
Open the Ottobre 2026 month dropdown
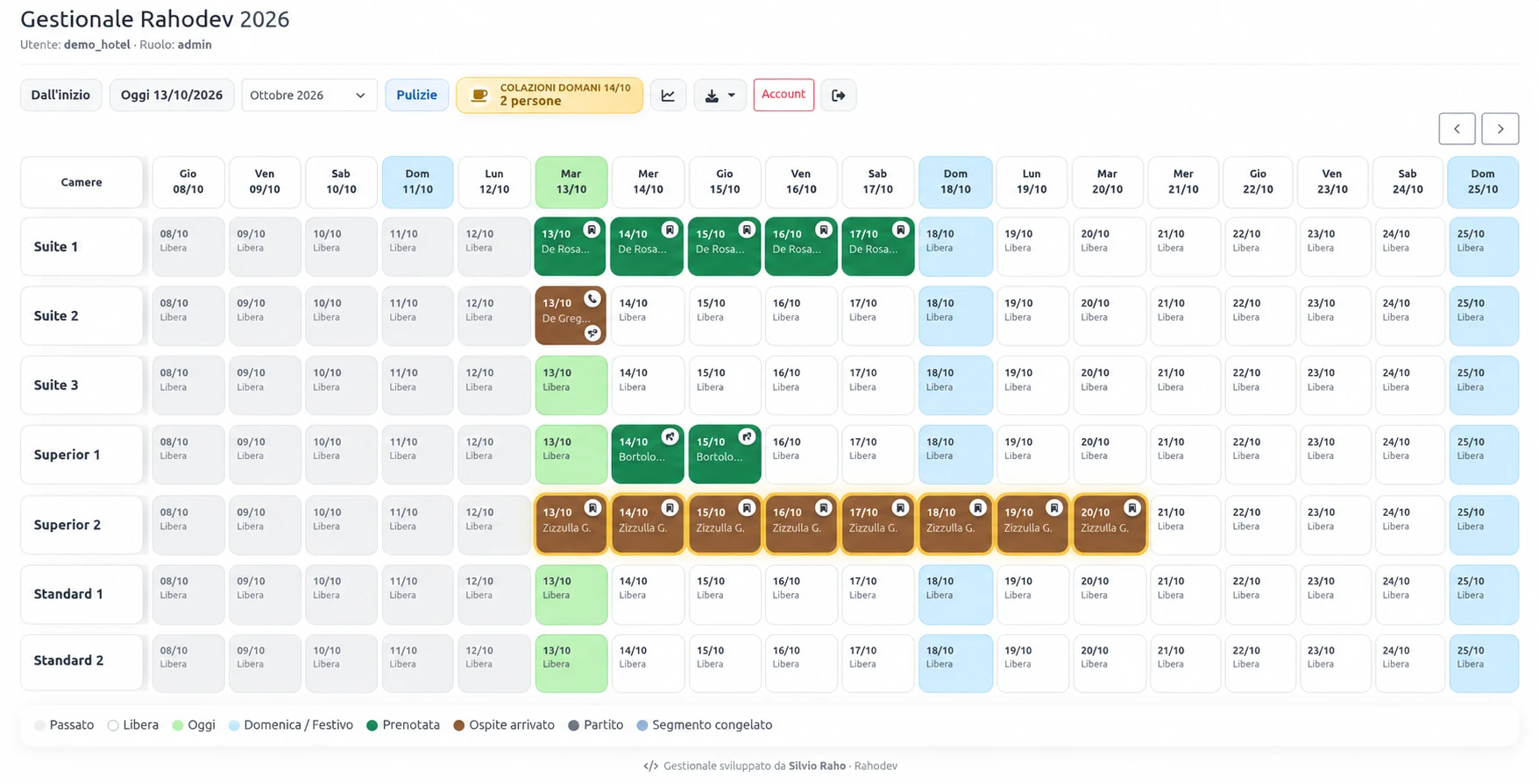pyautogui.click(x=309, y=95)
